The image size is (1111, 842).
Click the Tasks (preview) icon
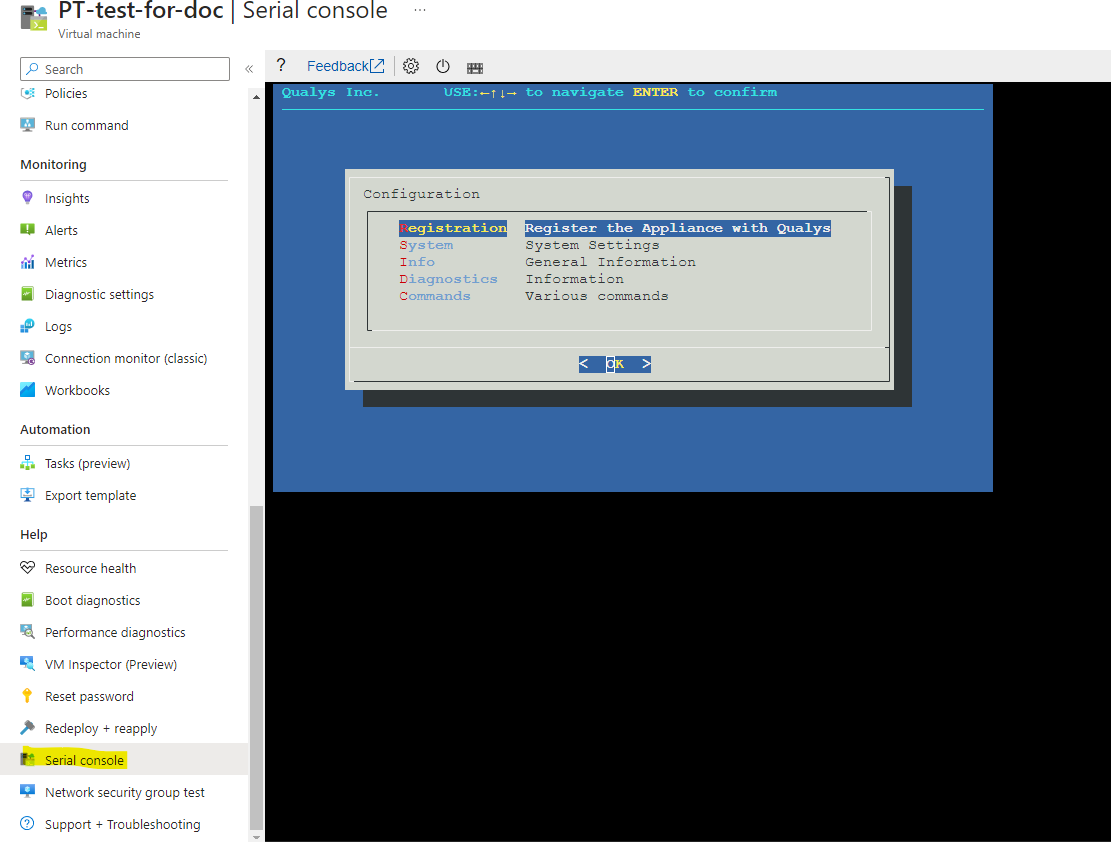[28, 463]
